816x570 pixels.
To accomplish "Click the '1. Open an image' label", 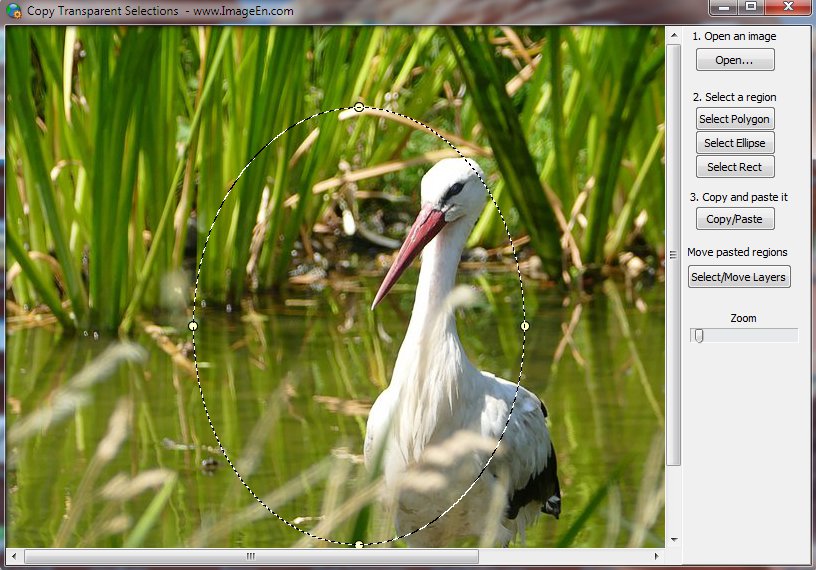I will pos(734,36).
